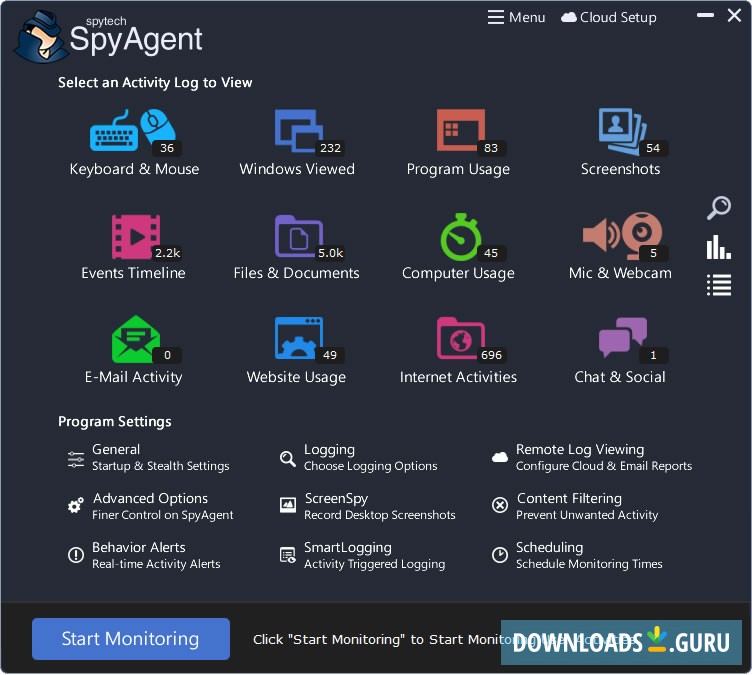Click the 'Events Timeline' label
Screen dimensions: 752x675
pyautogui.click(x=133, y=273)
